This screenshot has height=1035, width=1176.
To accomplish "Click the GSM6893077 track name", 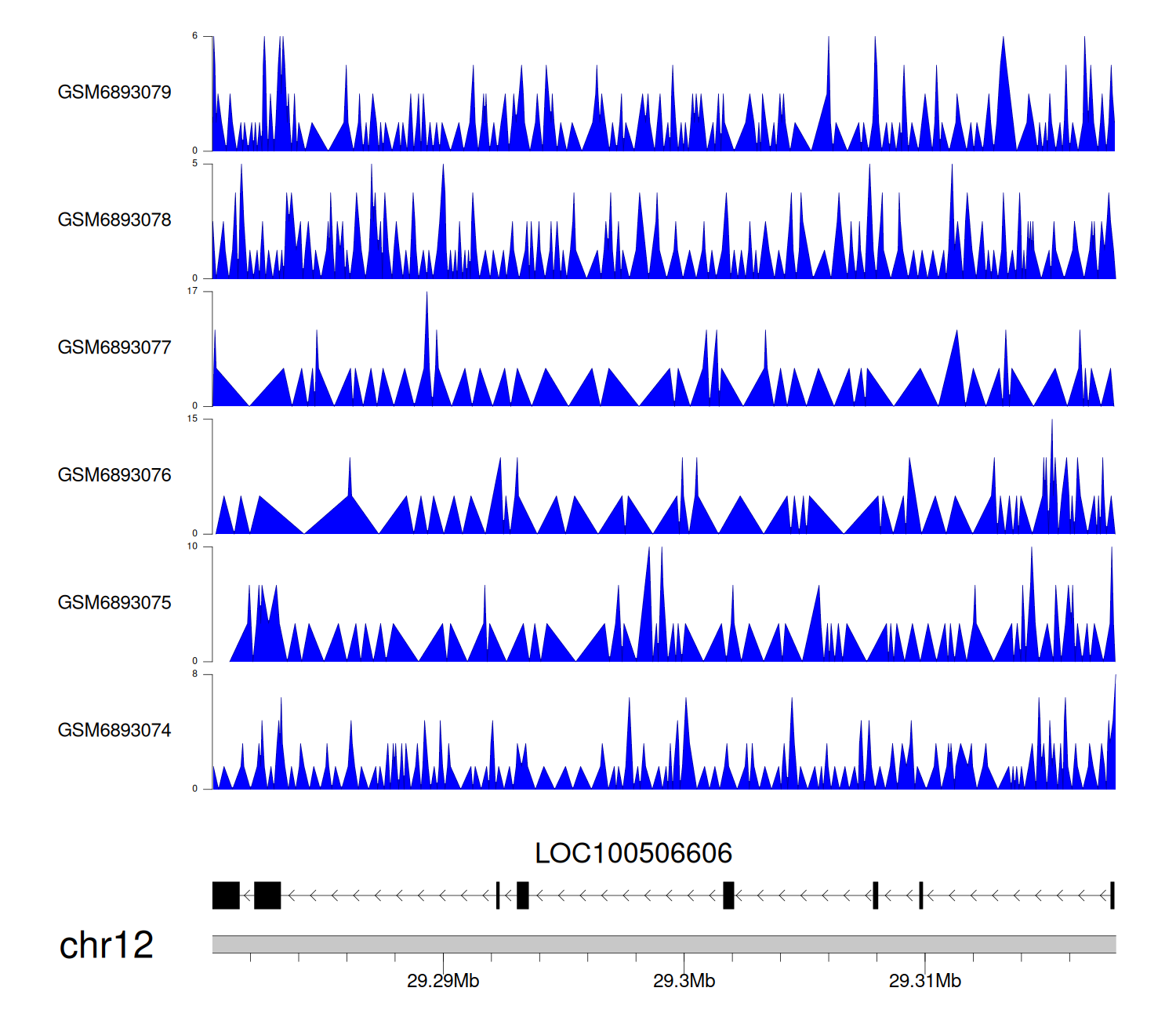I will point(114,347).
